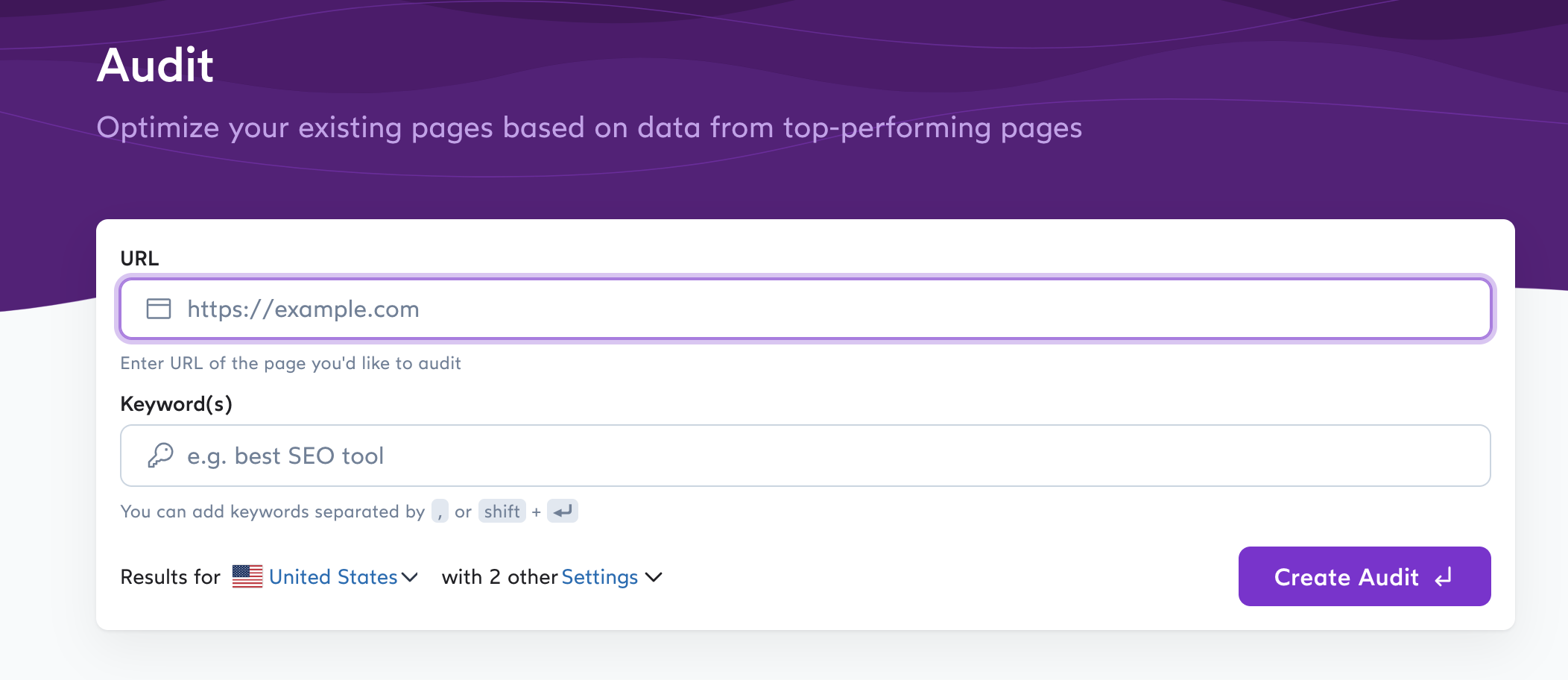The image size is (1568, 680).
Task: Click the browser window icon in URL field
Action: (x=159, y=309)
